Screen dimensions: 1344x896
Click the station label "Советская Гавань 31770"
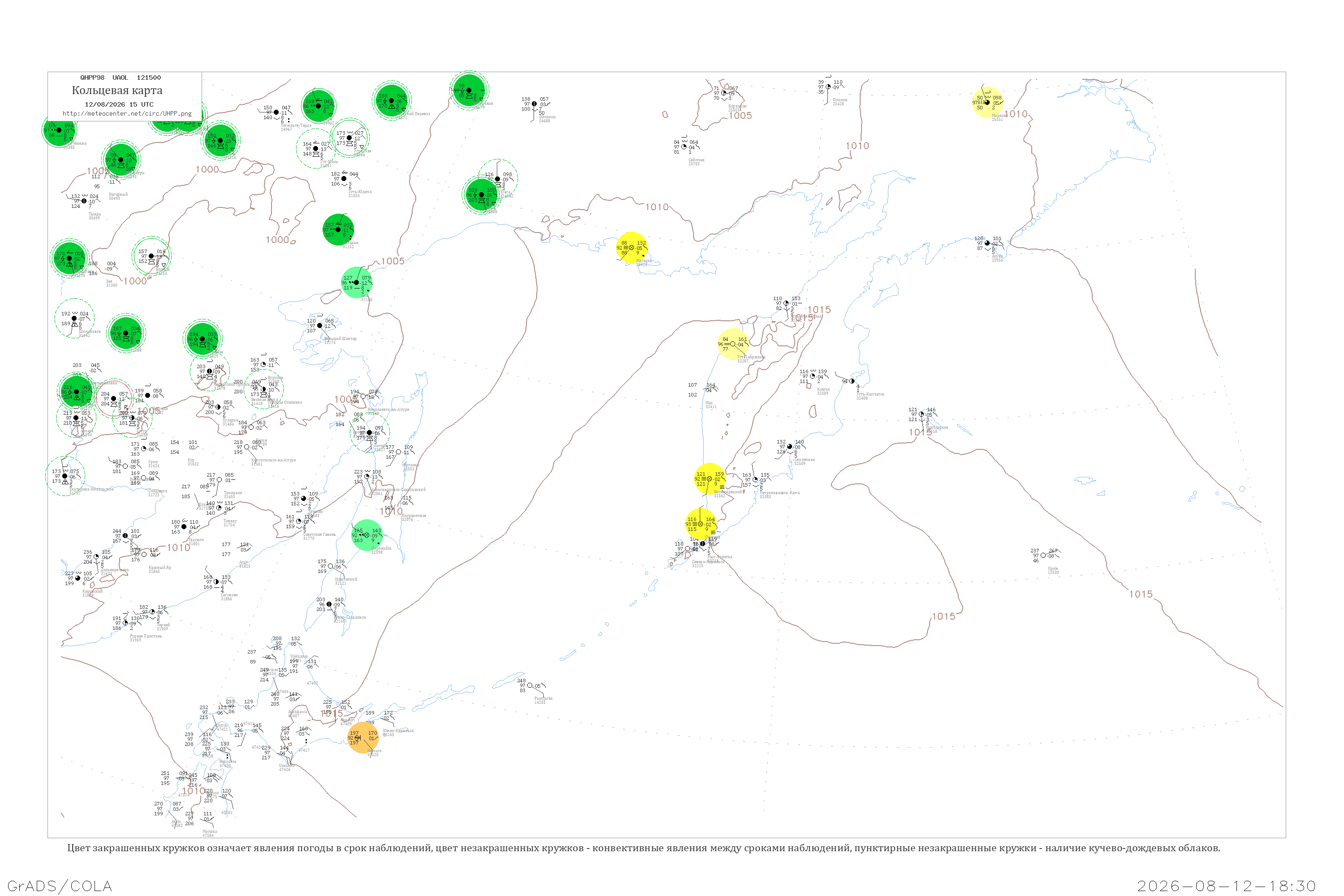tap(319, 536)
